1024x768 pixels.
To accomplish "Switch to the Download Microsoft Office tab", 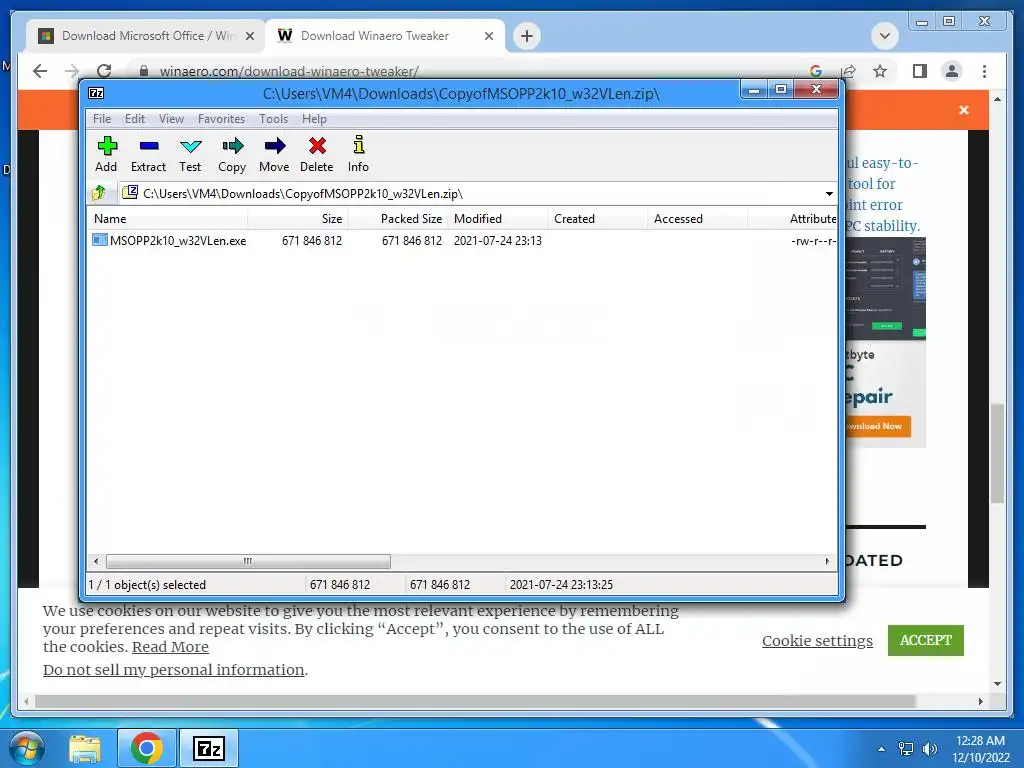I will 146,36.
